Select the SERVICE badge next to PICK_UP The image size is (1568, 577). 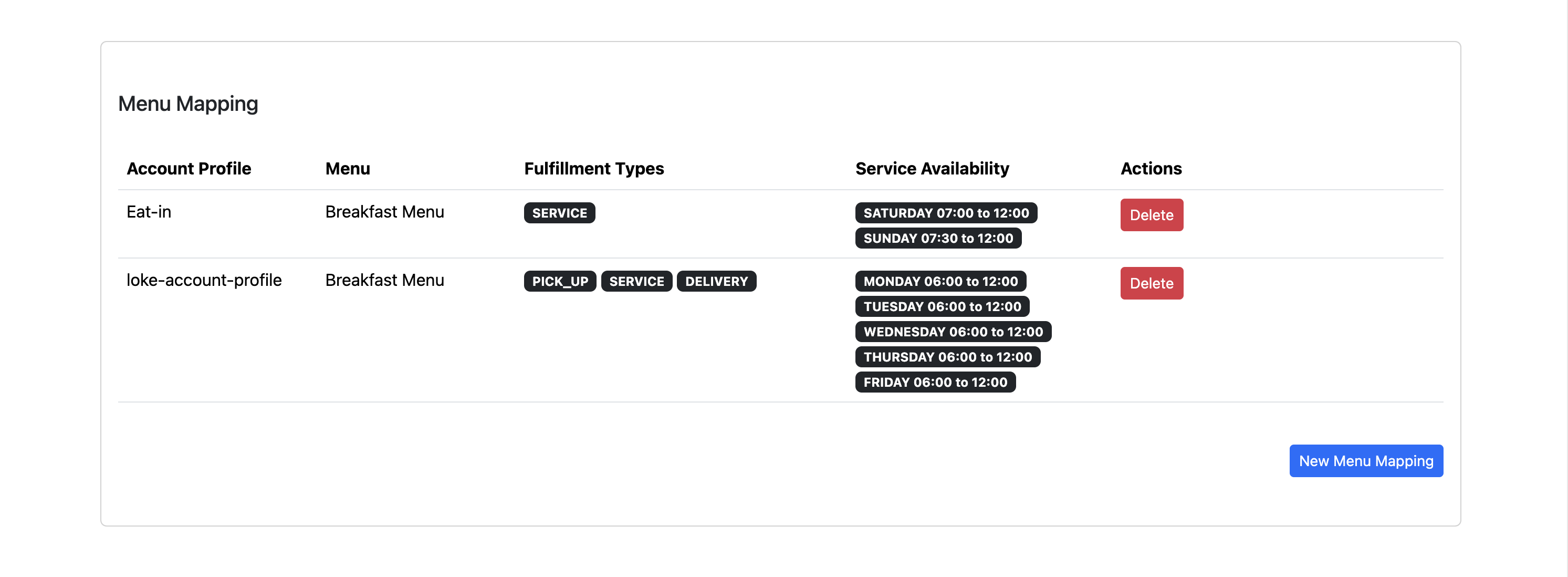point(636,281)
